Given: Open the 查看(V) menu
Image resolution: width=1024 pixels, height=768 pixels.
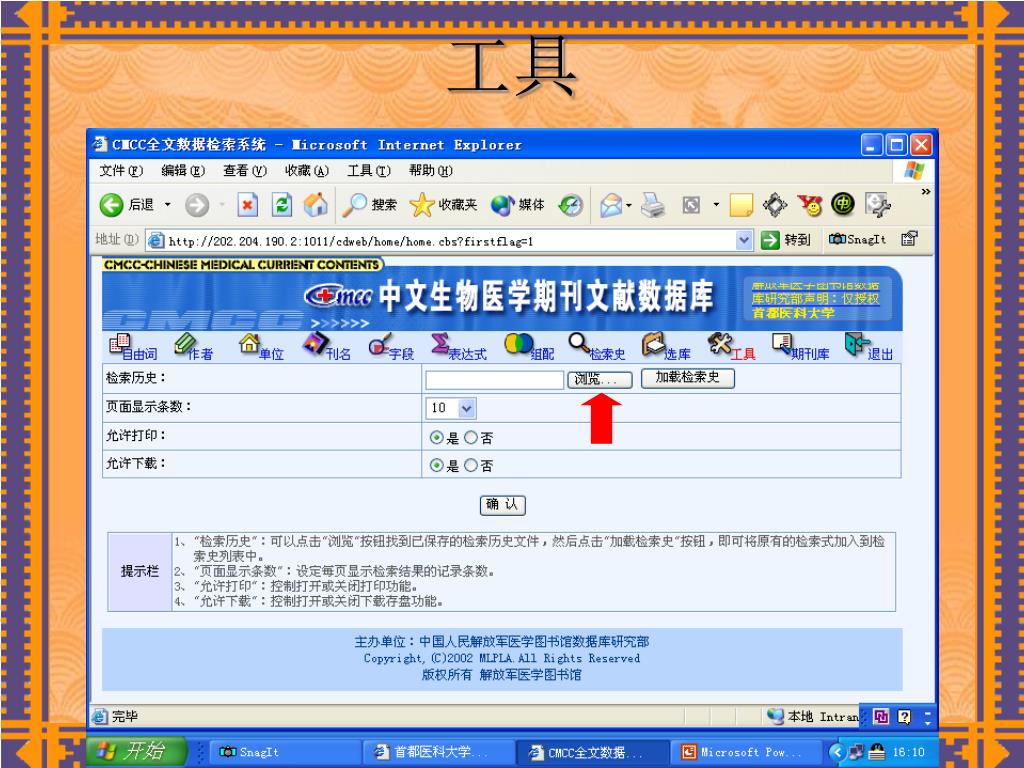Looking at the screenshot, I should tap(245, 170).
